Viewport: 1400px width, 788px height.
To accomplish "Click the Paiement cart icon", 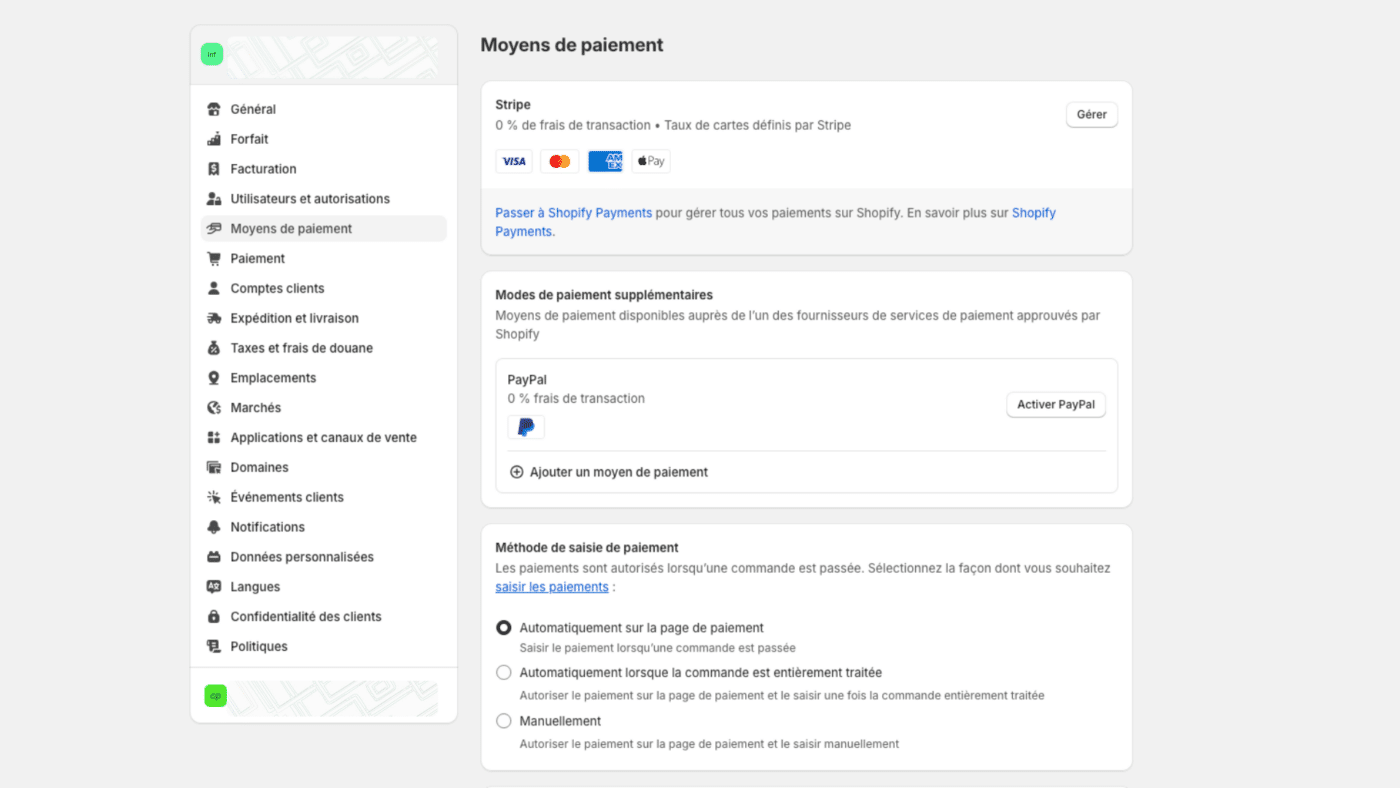I will pos(213,258).
